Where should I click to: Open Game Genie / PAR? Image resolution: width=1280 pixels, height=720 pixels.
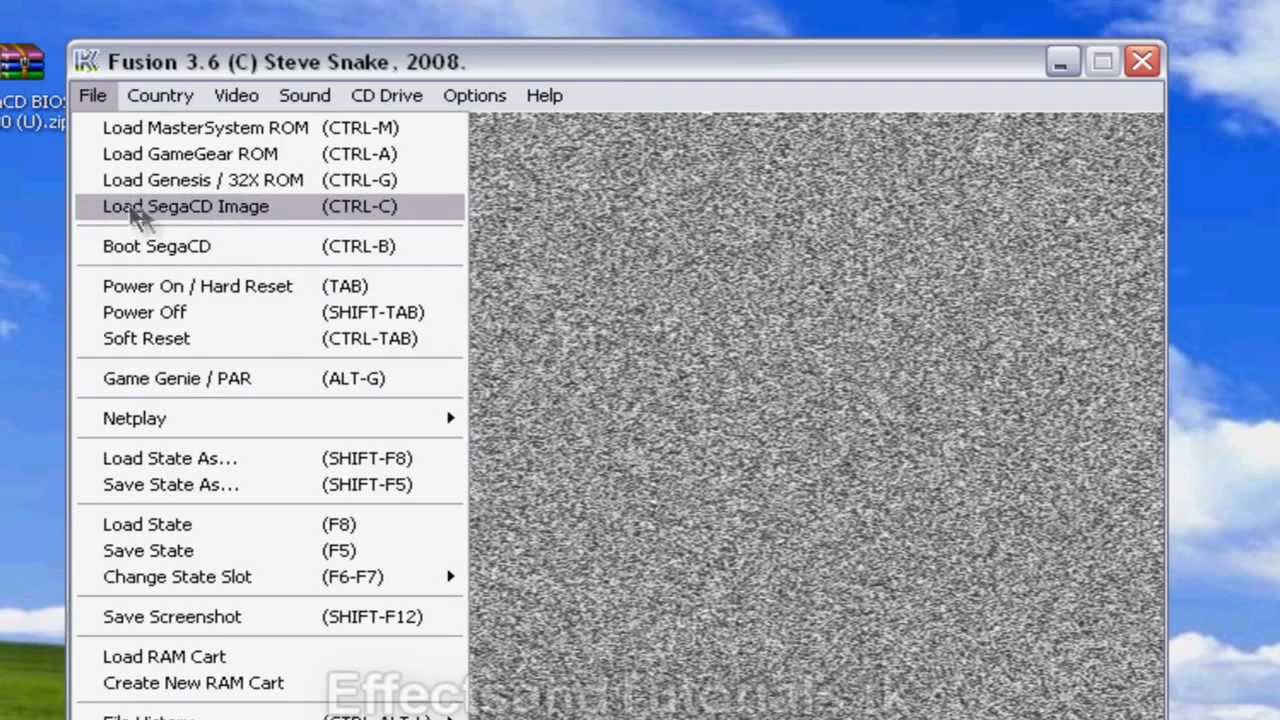(x=270, y=378)
